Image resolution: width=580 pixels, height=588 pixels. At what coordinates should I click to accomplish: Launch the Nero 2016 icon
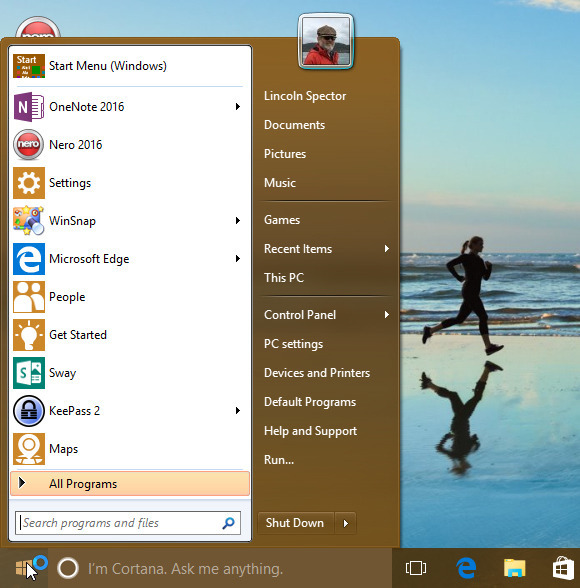28,145
